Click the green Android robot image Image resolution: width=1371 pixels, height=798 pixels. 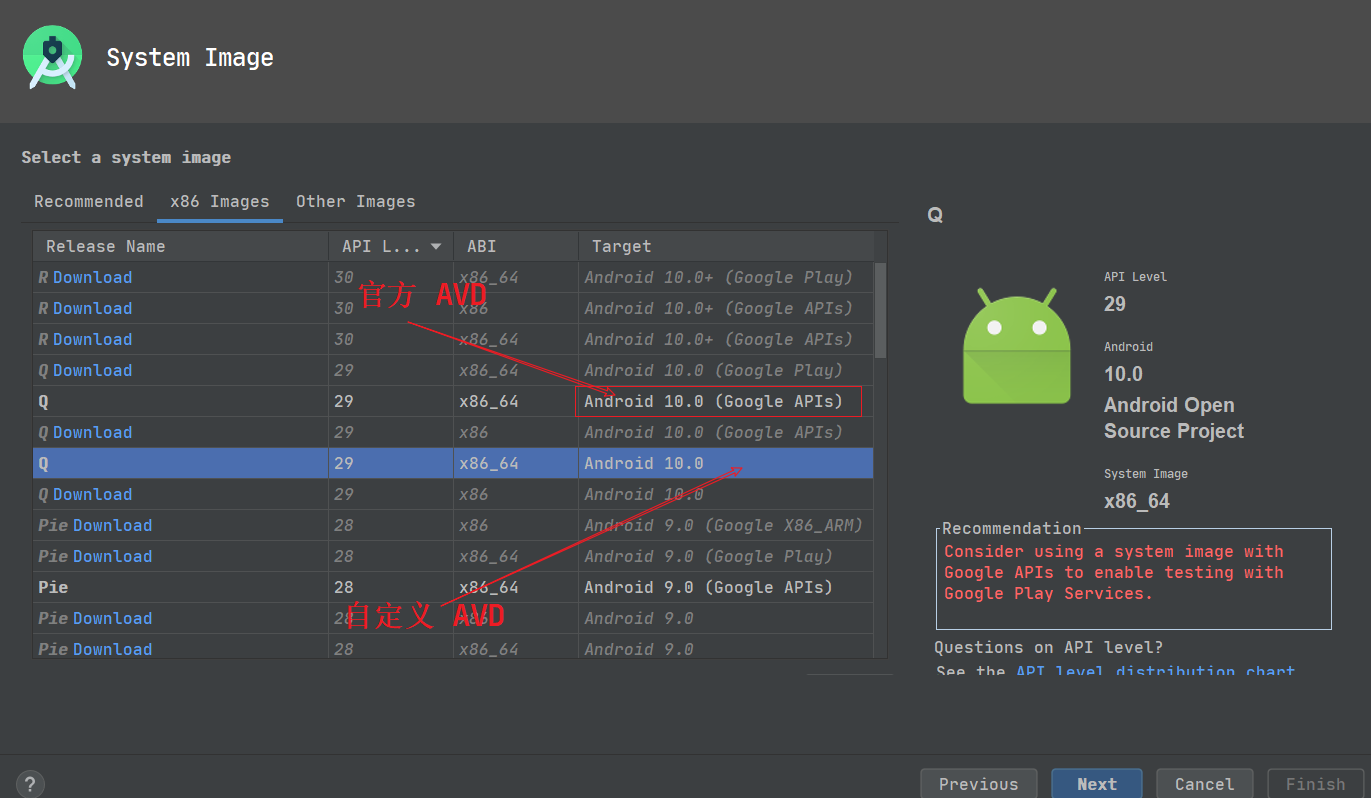(1016, 346)
